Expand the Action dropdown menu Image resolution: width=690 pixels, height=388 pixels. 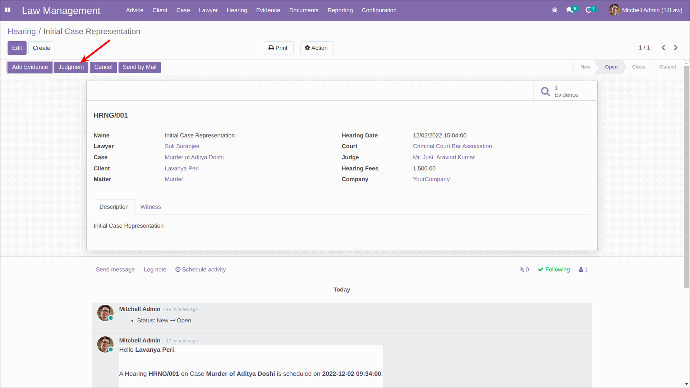point(316,48)
